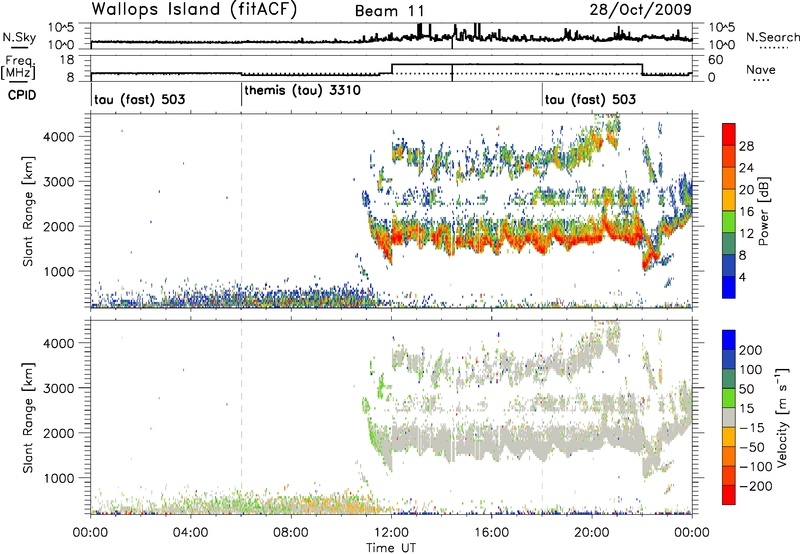
Task: Click the 'N.Search' legend label
Action: (x=772, y=37)
